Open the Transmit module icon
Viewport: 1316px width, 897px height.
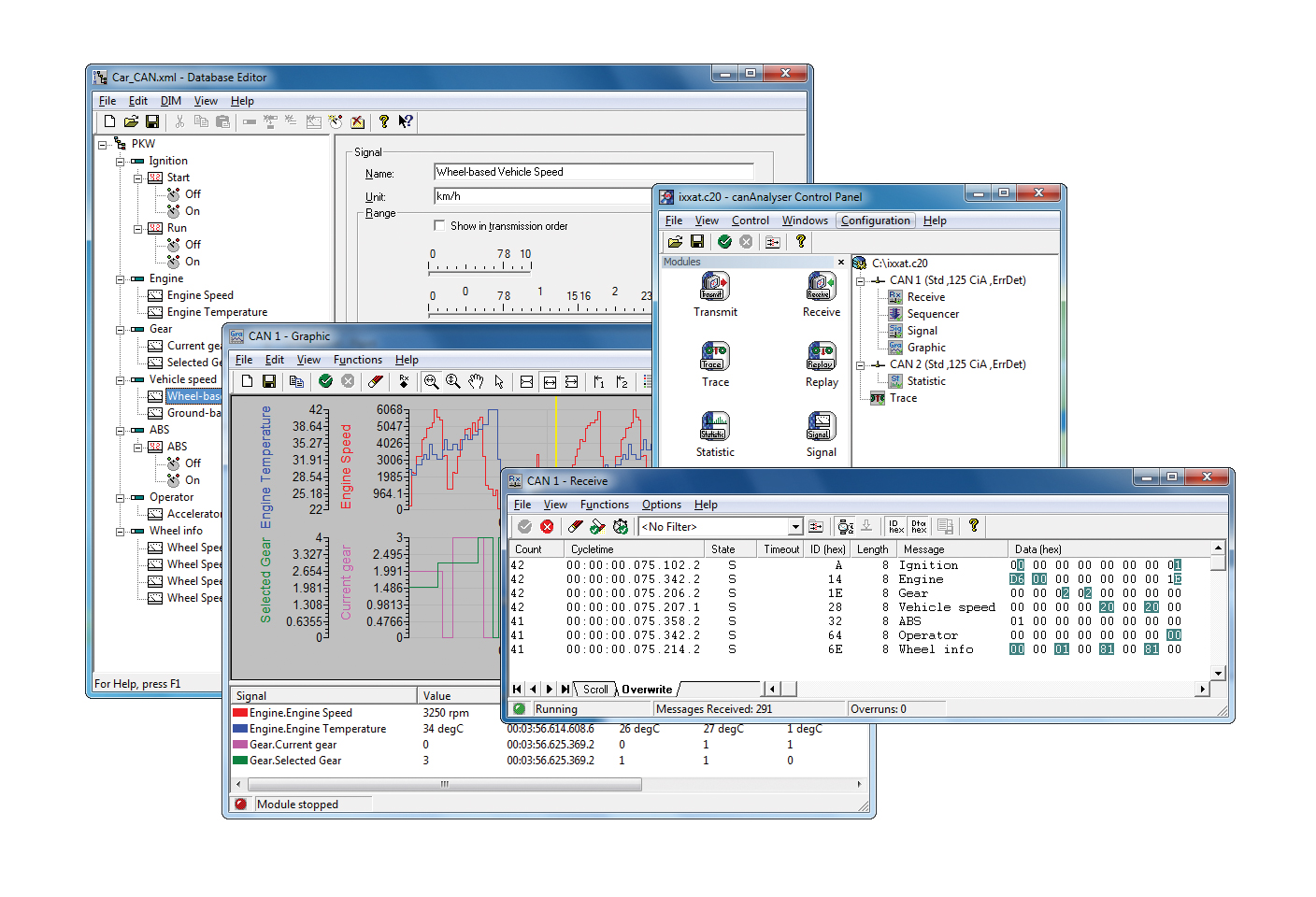coord(715,286)
